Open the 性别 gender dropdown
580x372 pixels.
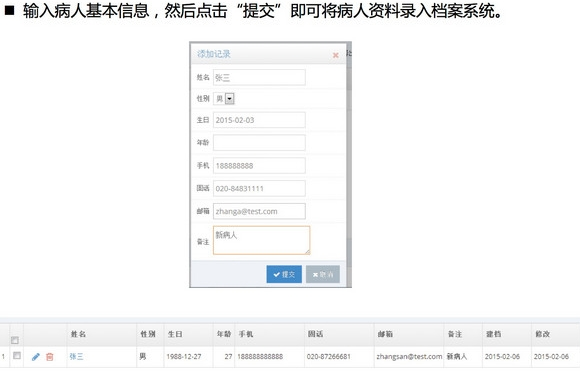[x=224, y=99]
